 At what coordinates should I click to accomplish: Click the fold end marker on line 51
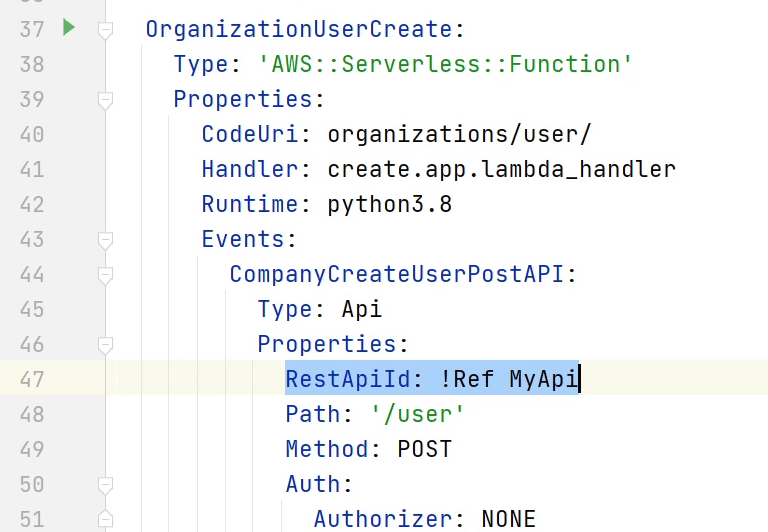click(x=105, y=519)
